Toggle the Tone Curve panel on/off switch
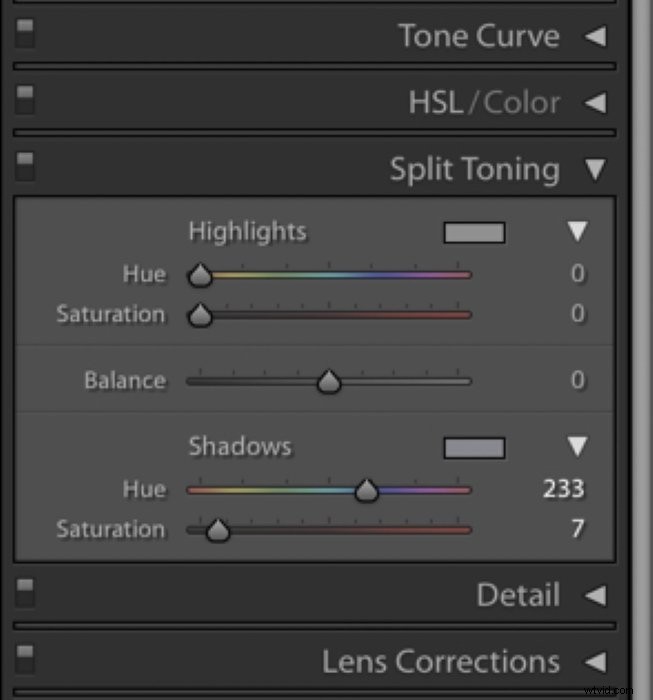The height and width of the screenshot is (700, 653). (25, 33)
